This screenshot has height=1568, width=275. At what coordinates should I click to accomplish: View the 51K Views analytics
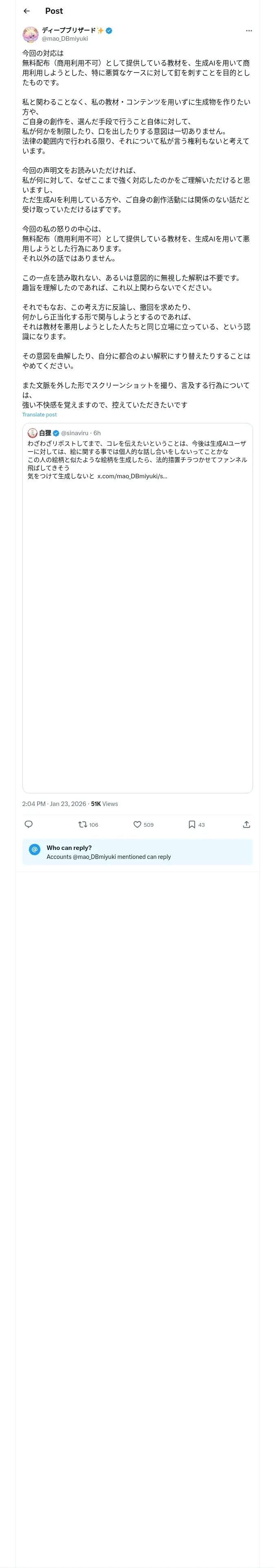click(104, 804)
